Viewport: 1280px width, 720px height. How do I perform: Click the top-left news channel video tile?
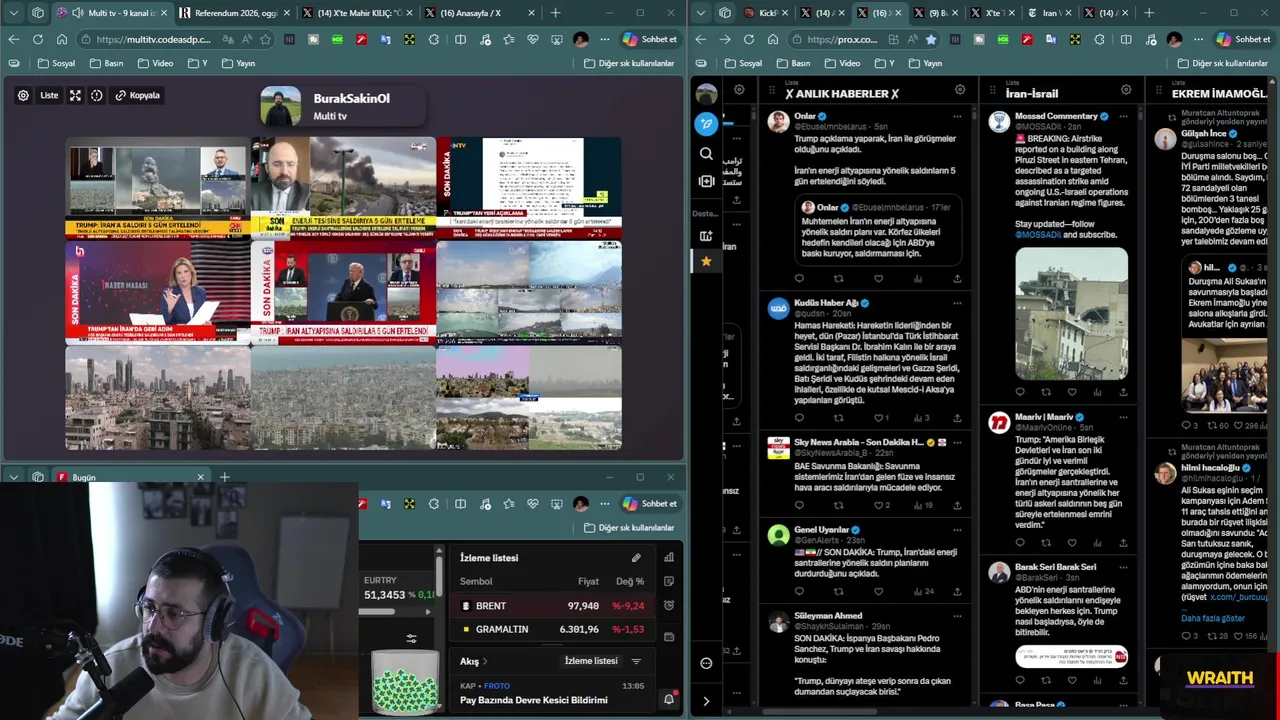pyautogui.click(x=158, y=188)
